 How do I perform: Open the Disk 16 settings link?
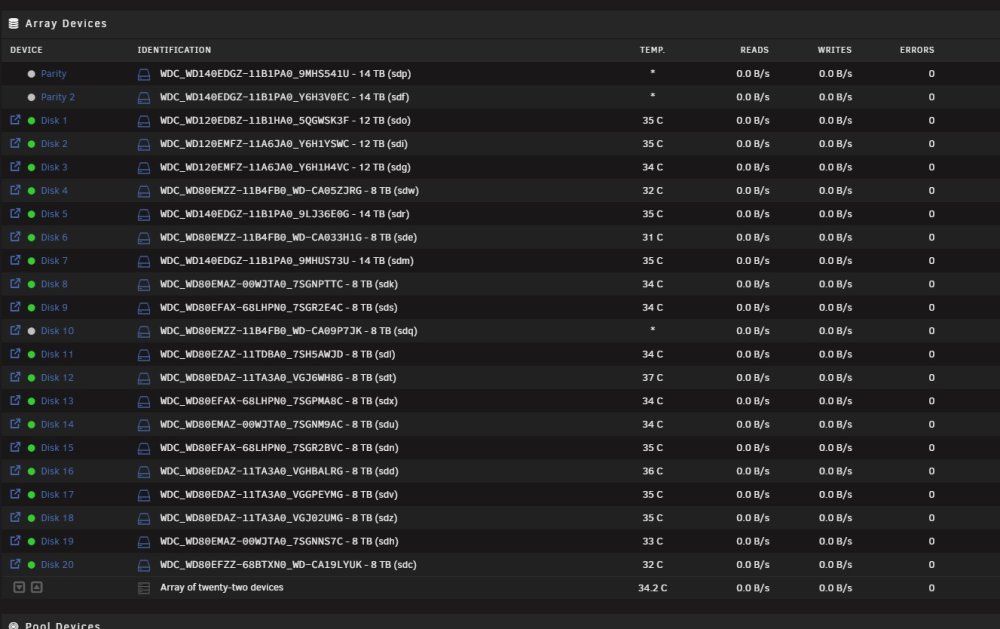tap(57, 471)
